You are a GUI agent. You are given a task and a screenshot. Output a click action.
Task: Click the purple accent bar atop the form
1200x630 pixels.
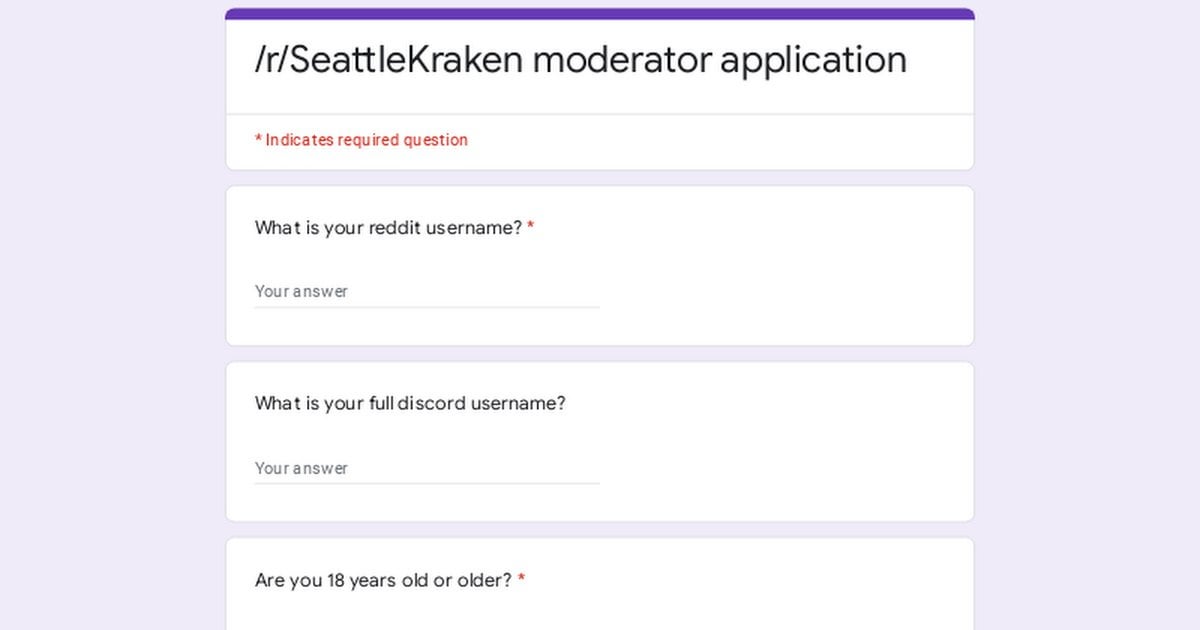pyautogui.click(x=600, y=14)
